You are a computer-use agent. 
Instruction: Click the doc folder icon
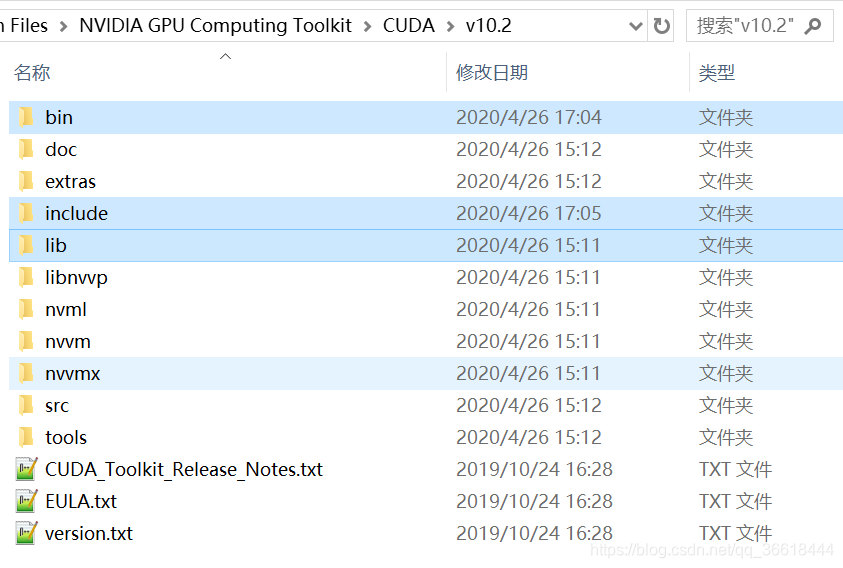tap(26, 150)
